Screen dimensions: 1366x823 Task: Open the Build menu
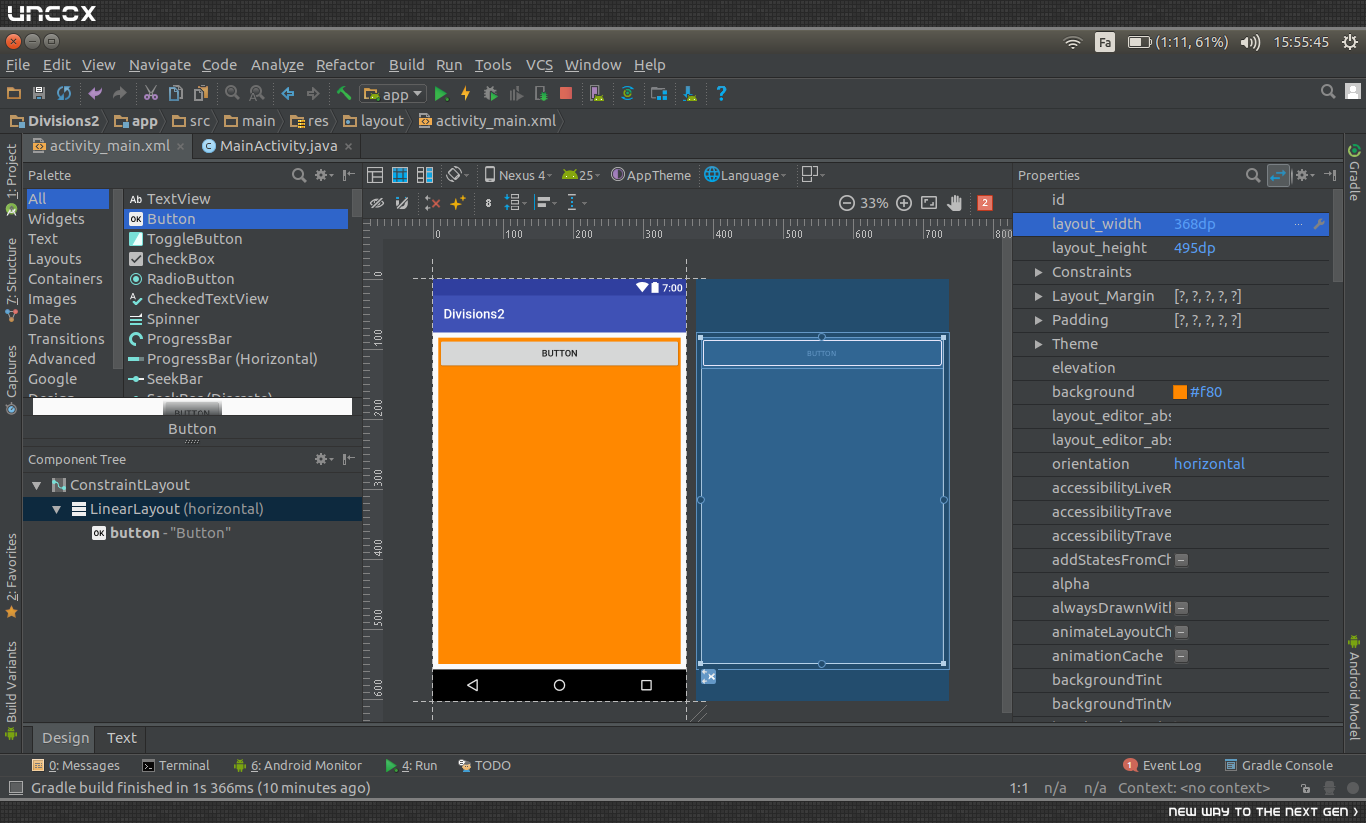407,65
